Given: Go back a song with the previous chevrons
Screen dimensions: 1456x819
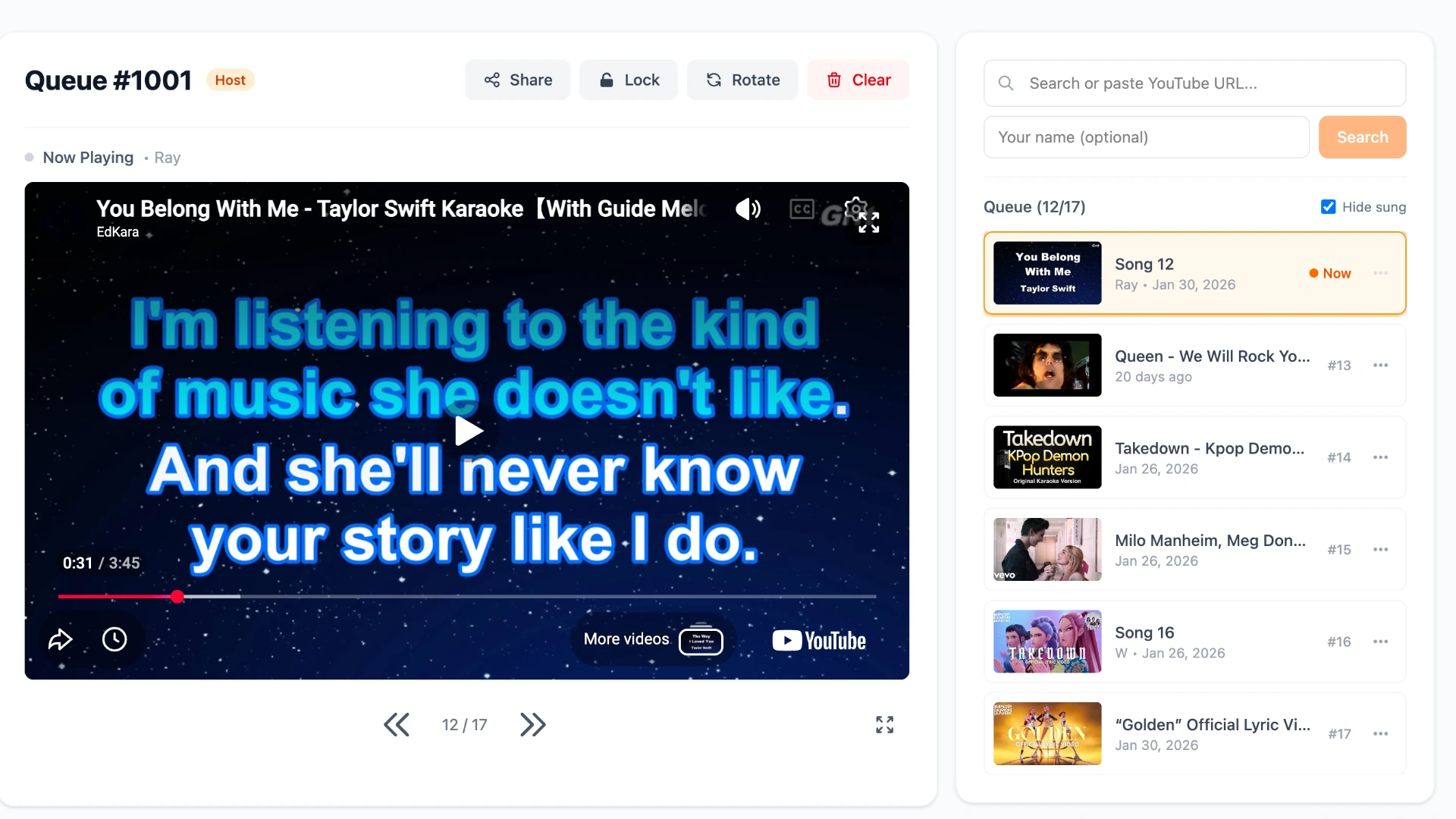Looking at the screenshot, I should click(397, 724).
